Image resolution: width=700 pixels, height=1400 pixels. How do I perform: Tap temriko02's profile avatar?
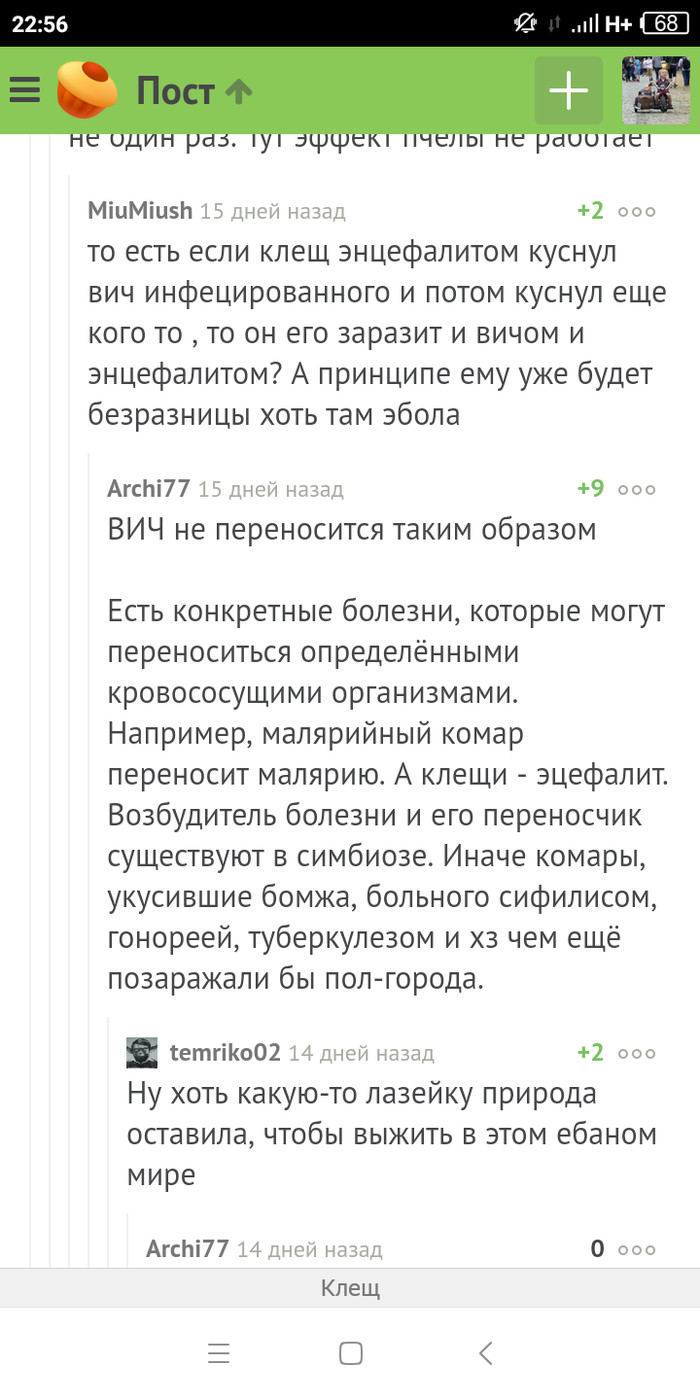click(x=142, y=1053)
